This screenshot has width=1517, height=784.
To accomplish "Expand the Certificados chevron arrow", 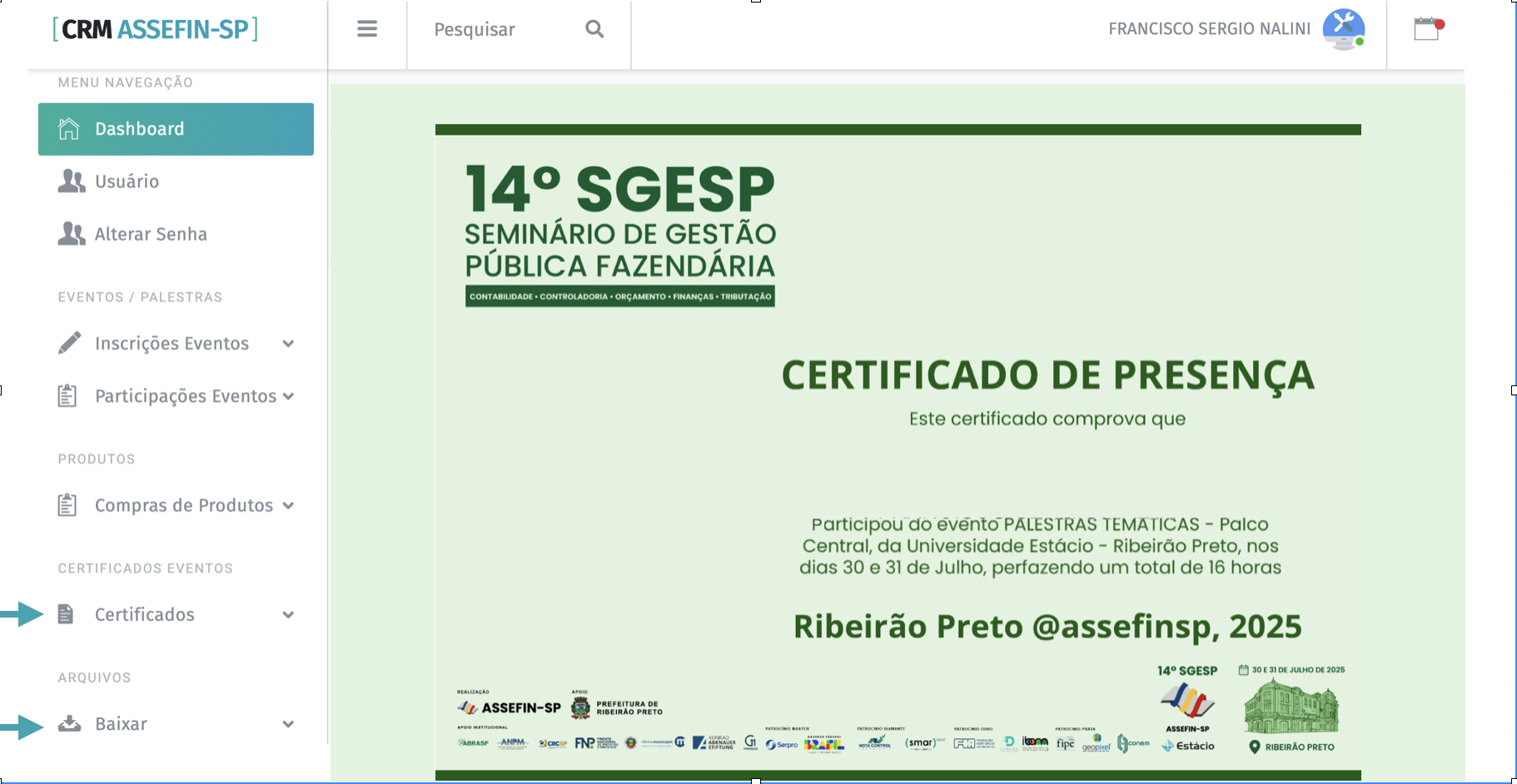I will click(x=288, y=615).
